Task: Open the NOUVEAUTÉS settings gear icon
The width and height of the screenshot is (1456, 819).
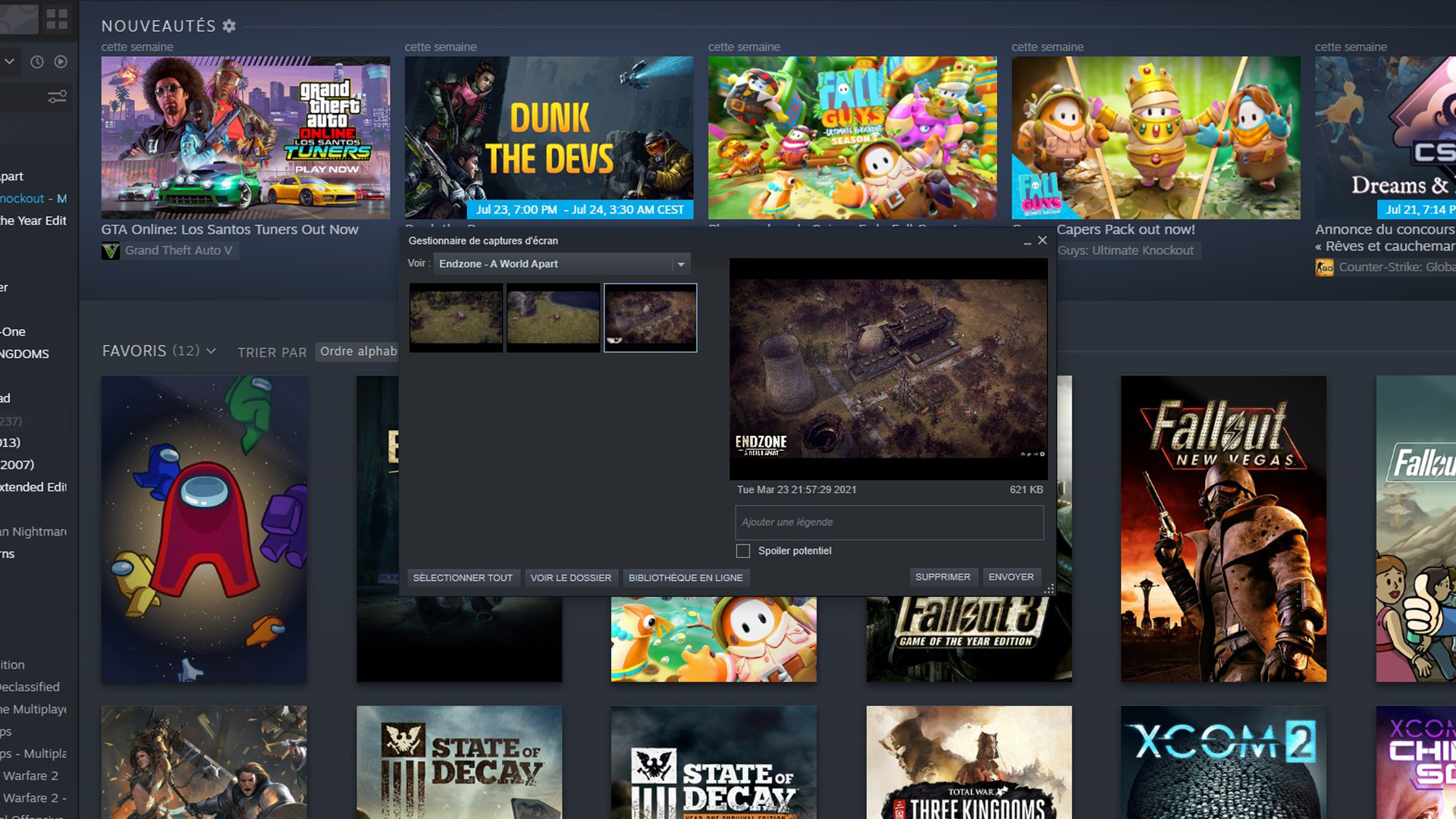Action: click(228, 25)
